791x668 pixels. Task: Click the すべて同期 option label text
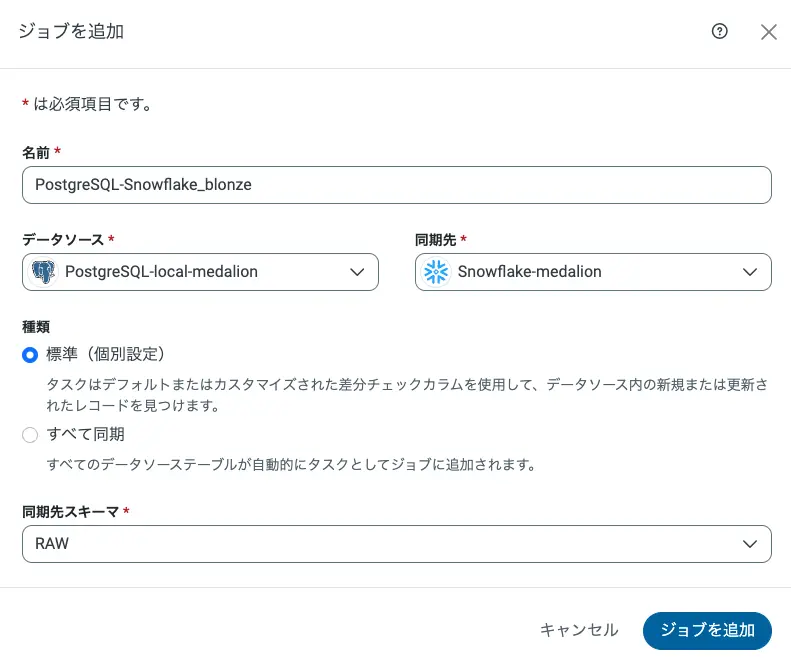click(x=85, y=434)
